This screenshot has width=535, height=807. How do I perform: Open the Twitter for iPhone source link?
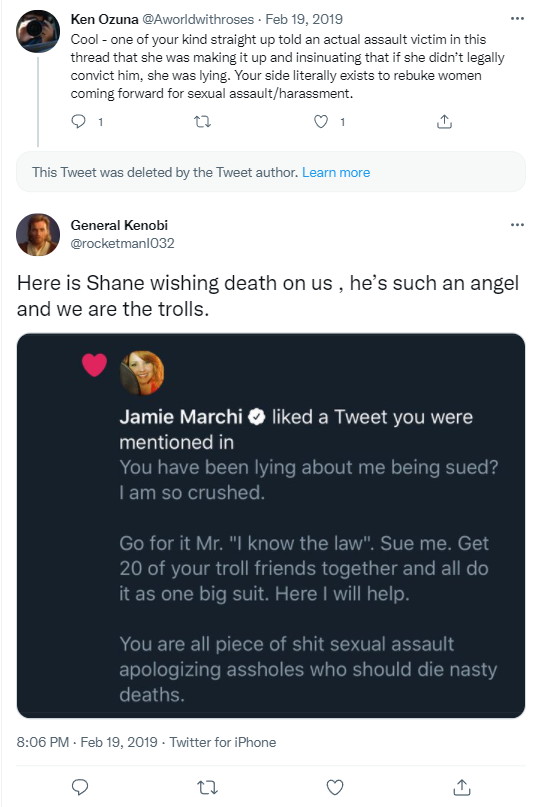tap(223, 742)
